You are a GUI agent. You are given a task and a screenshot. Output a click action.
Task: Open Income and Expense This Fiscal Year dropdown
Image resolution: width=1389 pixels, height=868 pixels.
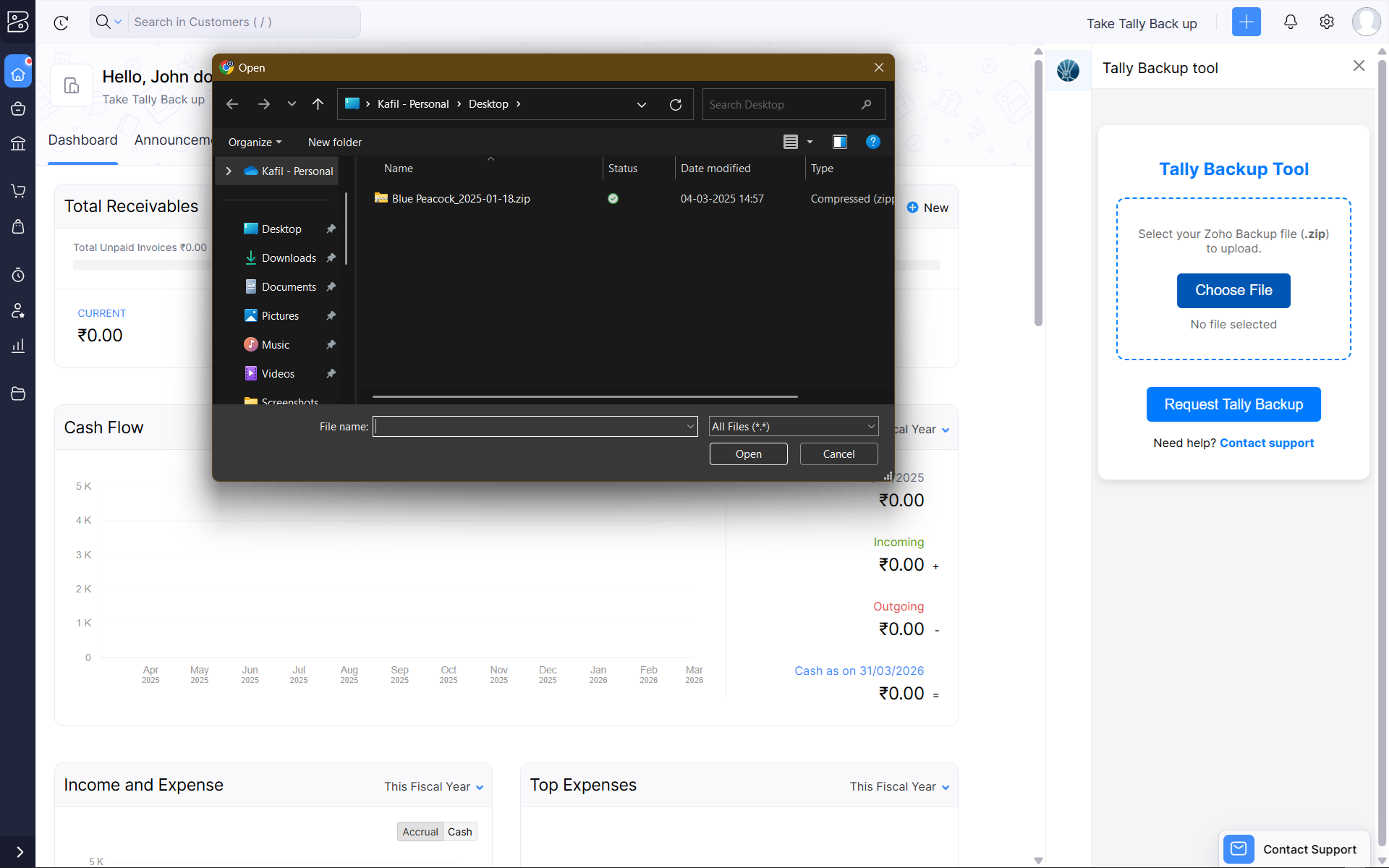tap(434, 787)
